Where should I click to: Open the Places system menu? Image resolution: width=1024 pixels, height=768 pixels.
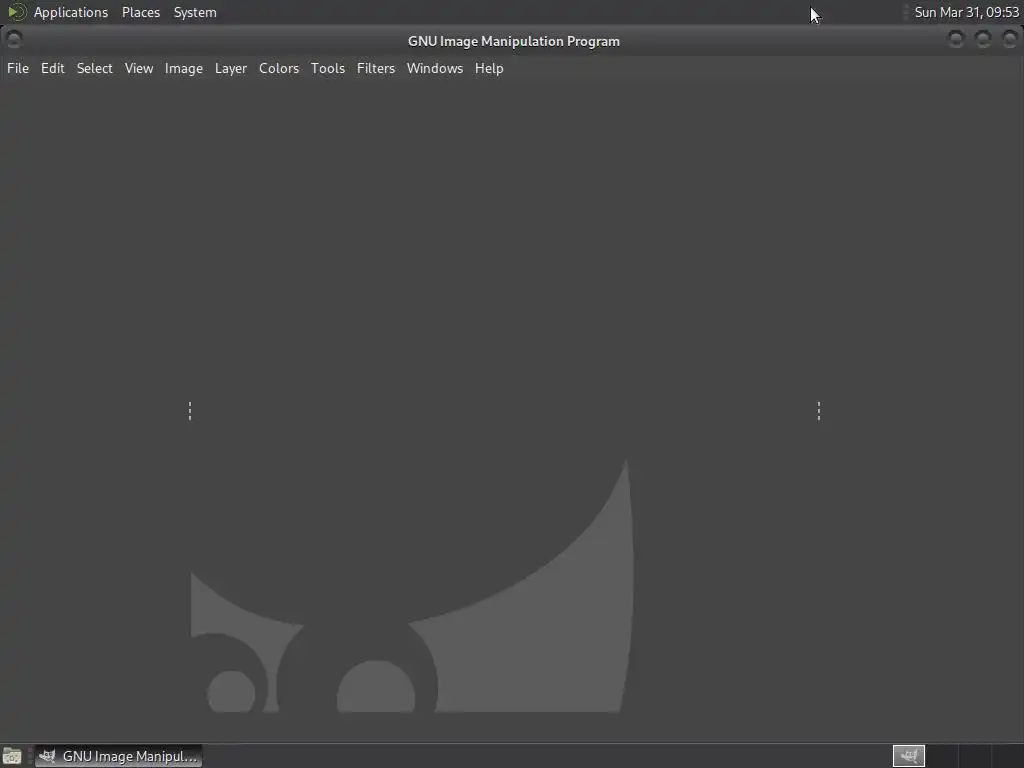[140, 12]
